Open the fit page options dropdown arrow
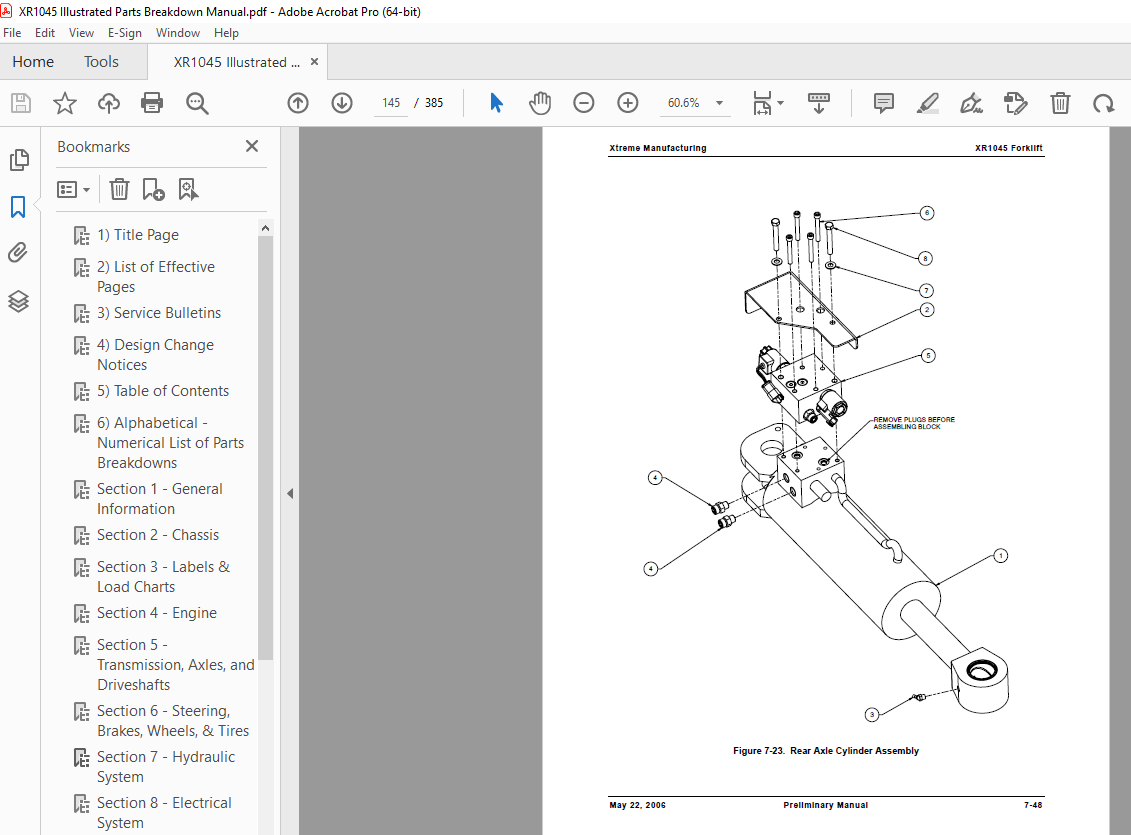Image resolution: width=1131 pixels, height=835 pixels. [x=780, y=103]
